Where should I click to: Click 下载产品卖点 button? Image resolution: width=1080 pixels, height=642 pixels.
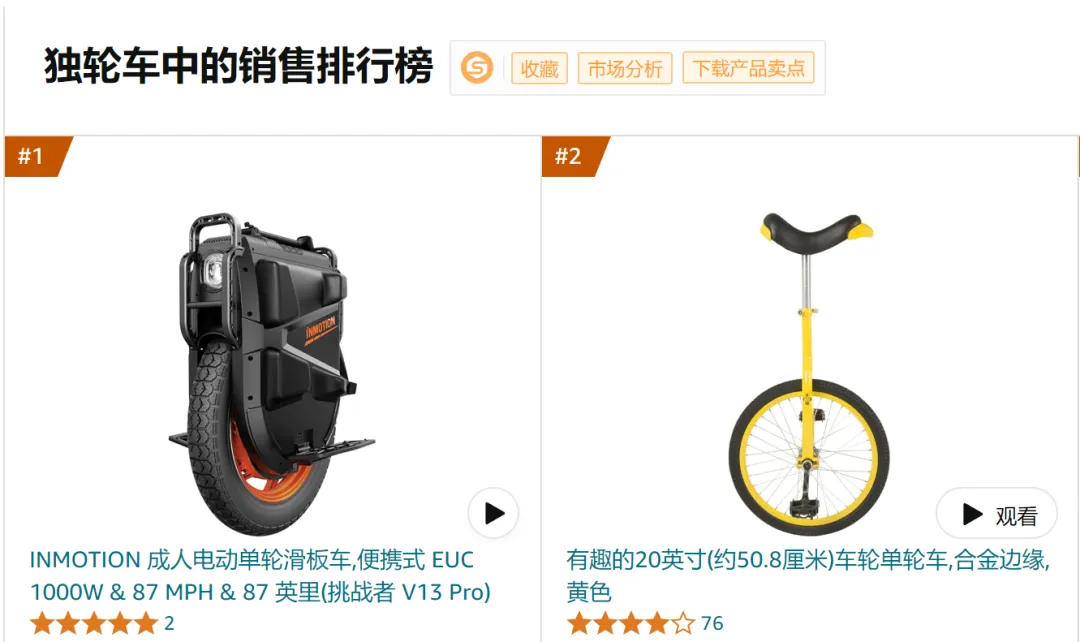pyautogui.click(x=748, y=68)
